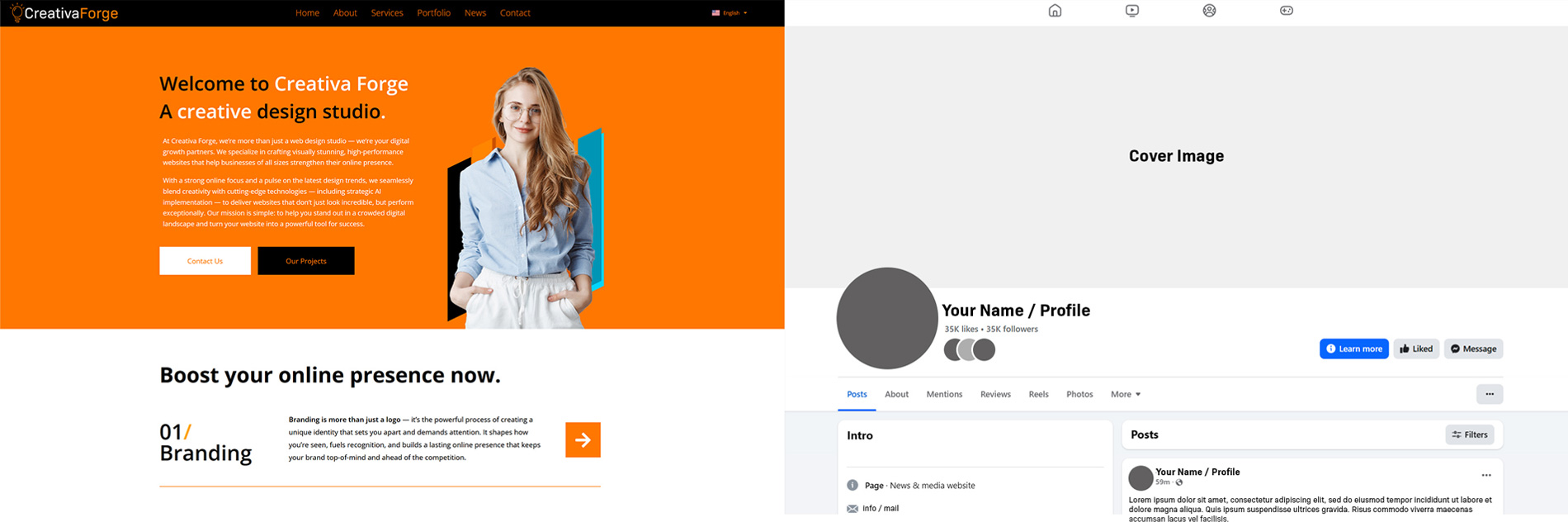Viewport: 1568px width, 522px height.
Task: Click the orange arrow Branding button
Action: (x=583, y=439)
